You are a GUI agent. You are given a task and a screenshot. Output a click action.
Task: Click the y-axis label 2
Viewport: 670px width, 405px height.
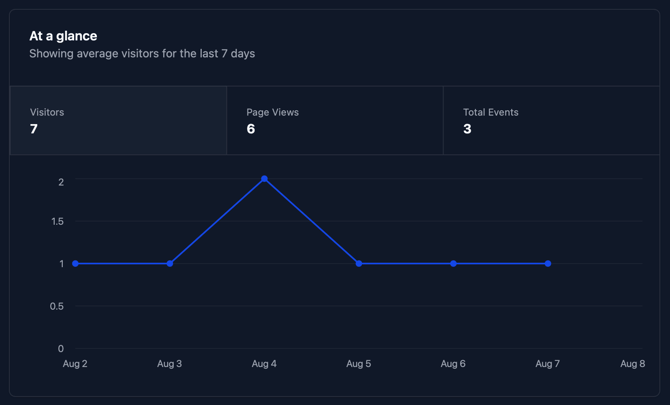61,182
